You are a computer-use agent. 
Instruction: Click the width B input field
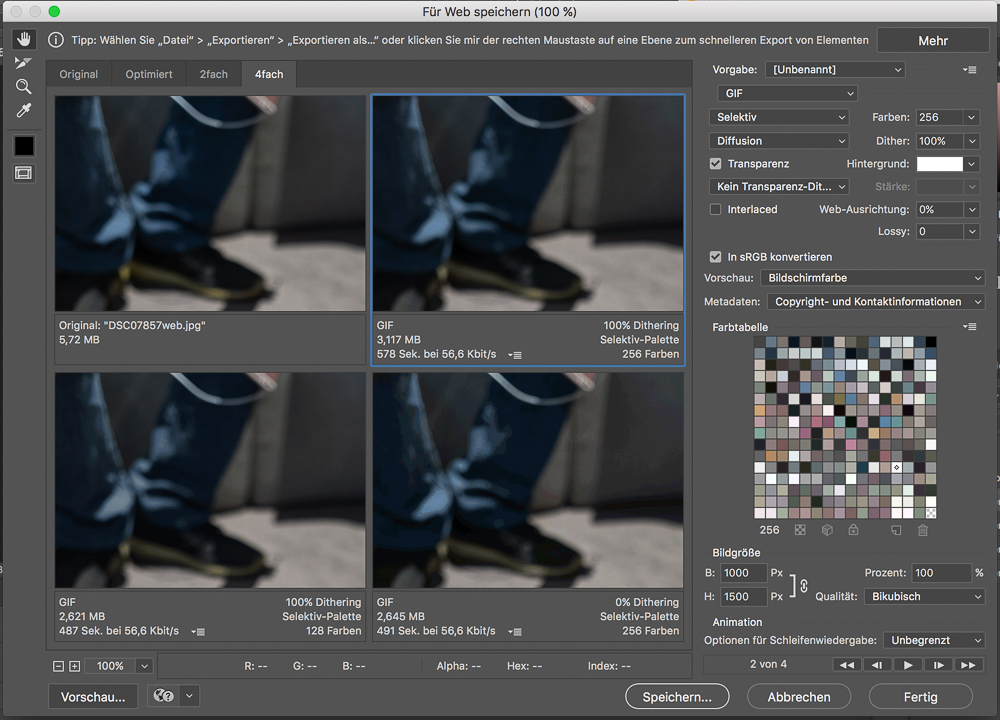coord(744,573)
